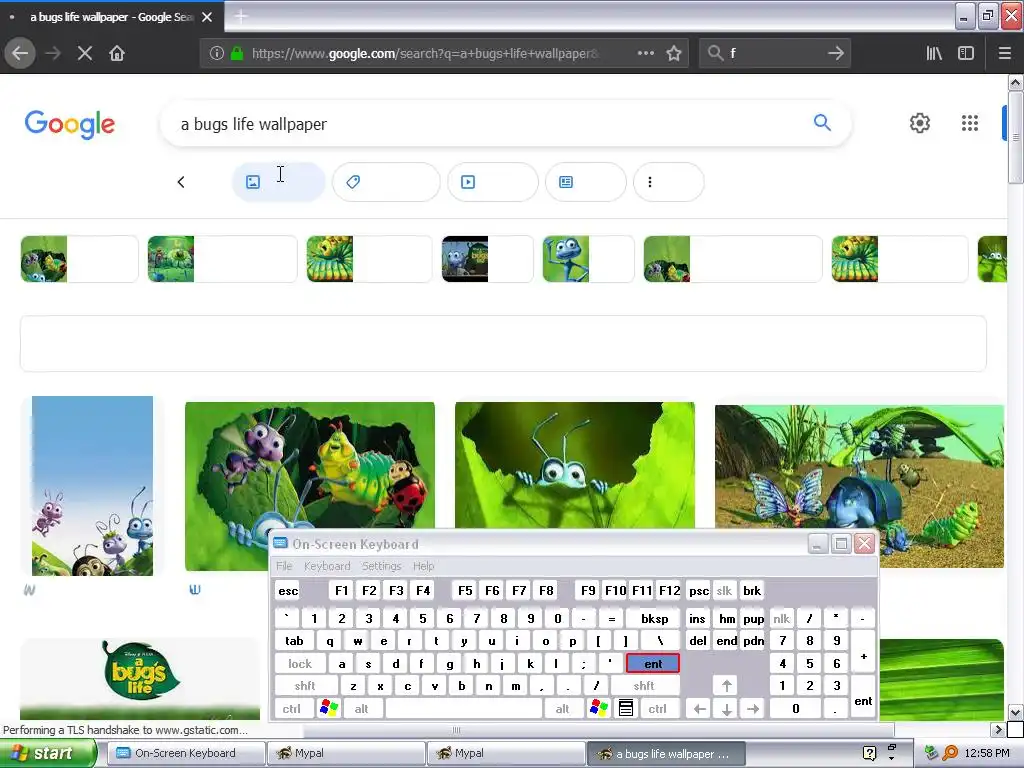
Task: Open the browser home page icon
Action: [x=117, y=53]
